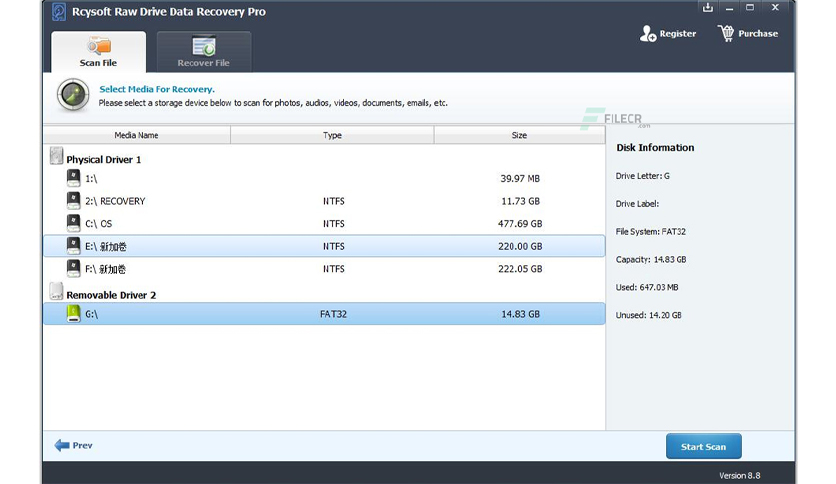The image size is (836, 484).
Task: Click the drive icon for F:\
Action: tap(74, 268)
